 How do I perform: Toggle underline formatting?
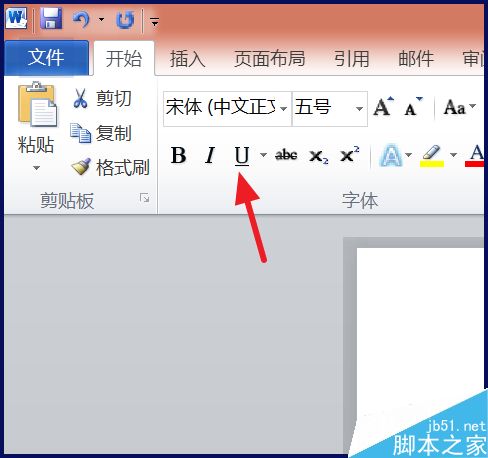242,155
